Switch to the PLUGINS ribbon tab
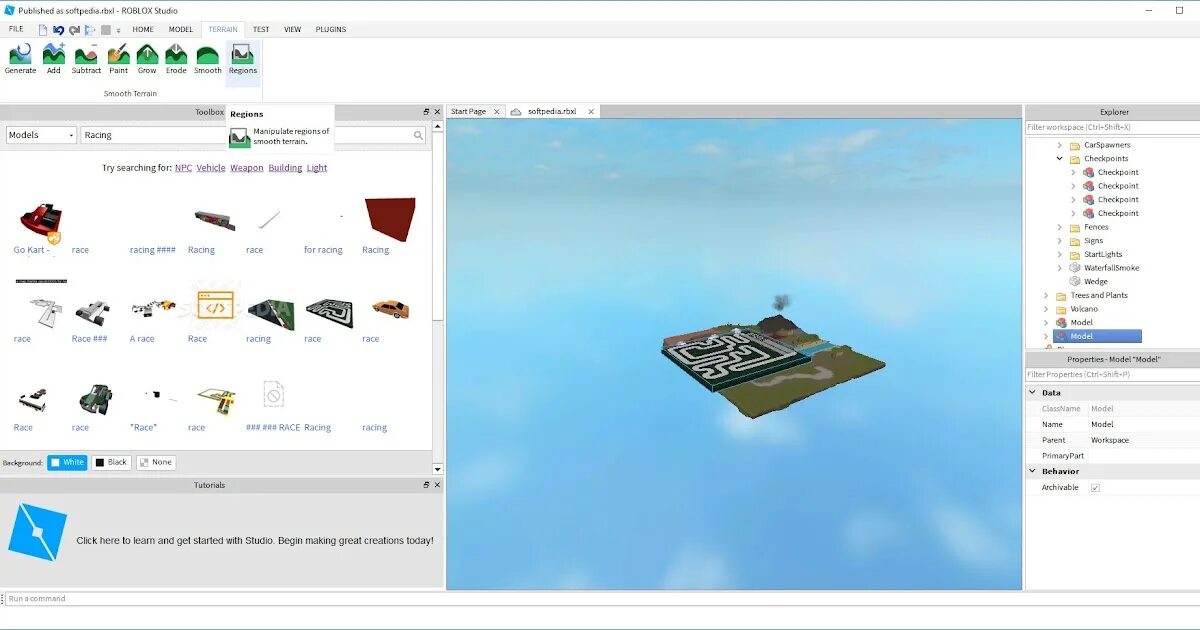 coord(331,29)
